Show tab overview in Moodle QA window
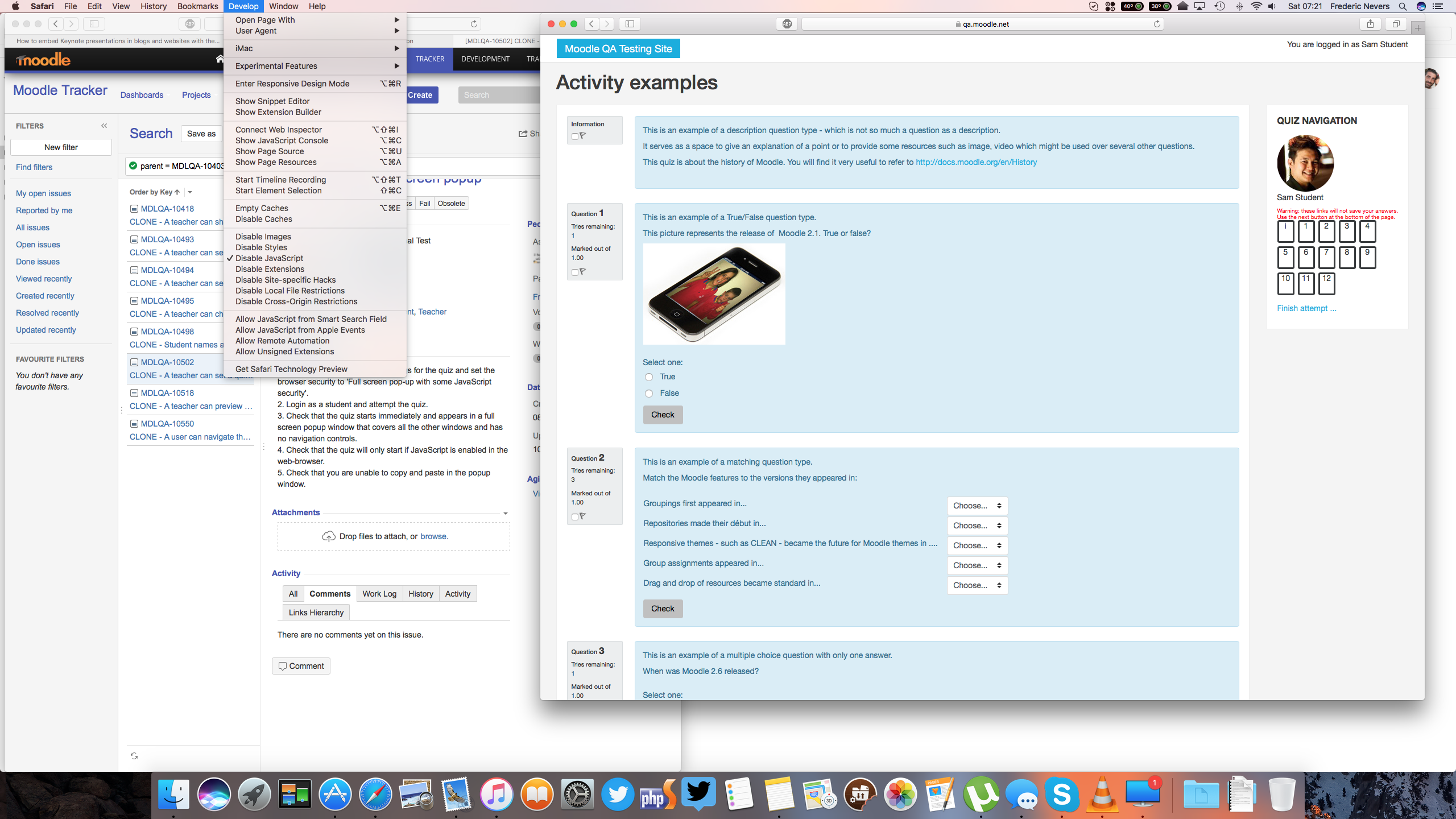This screenshot has height=819, width=1456. [1396, 24]
